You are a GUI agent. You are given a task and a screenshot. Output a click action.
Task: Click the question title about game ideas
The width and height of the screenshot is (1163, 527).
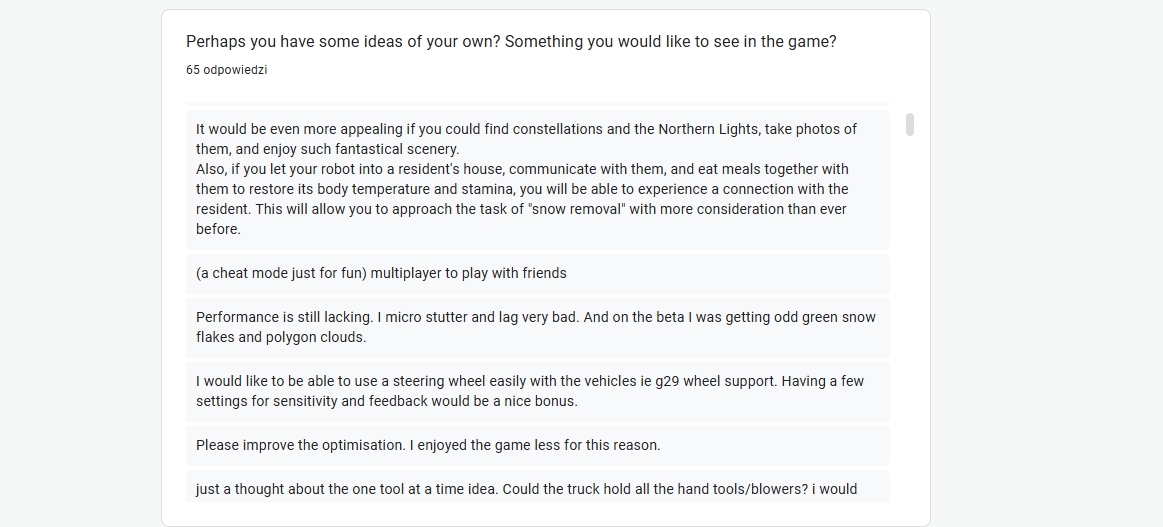click(x=511, y=42)
